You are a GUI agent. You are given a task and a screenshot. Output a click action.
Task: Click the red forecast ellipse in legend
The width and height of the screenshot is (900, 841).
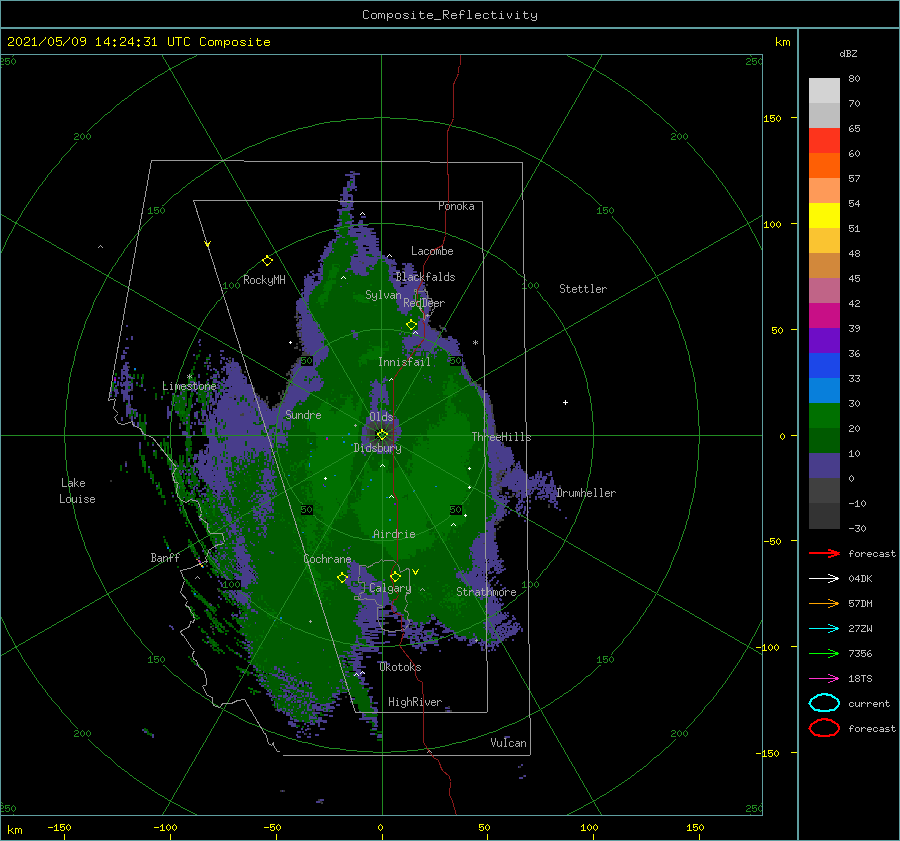pyautogui.click(x=824, y=728)
